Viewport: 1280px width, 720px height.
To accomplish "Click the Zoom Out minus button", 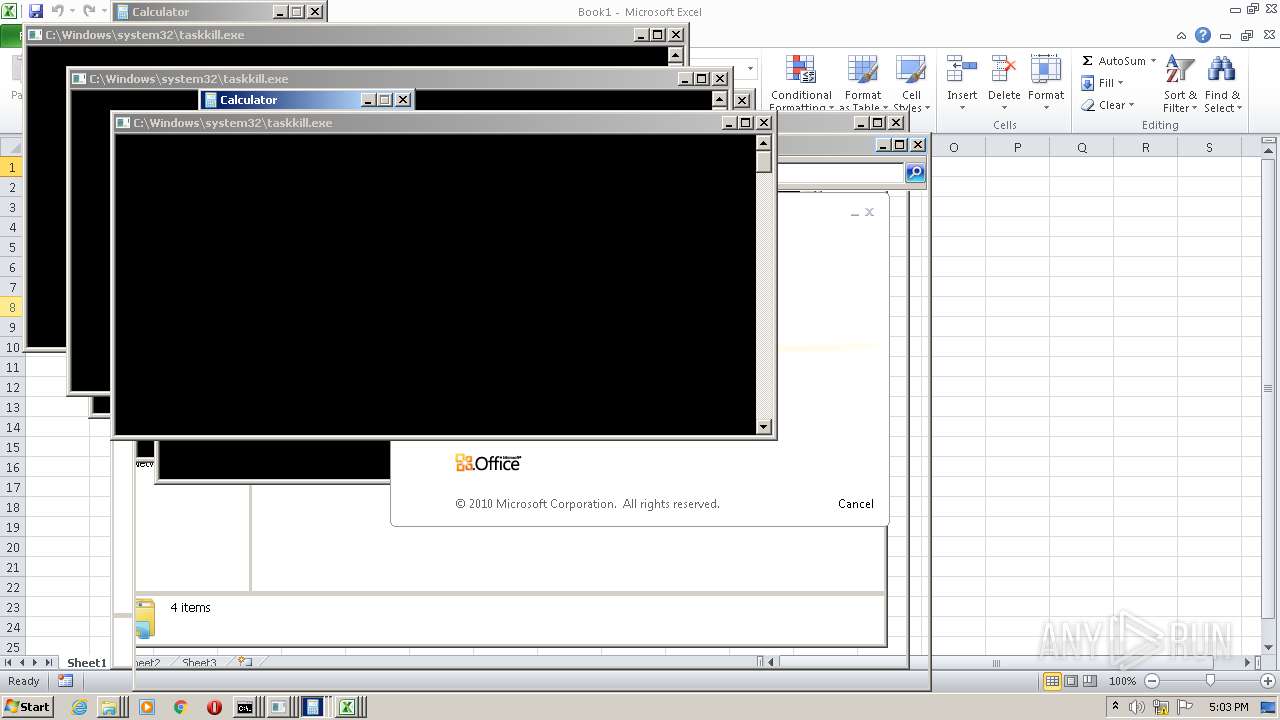I will pyautogui.click(x=1151, y=681).
